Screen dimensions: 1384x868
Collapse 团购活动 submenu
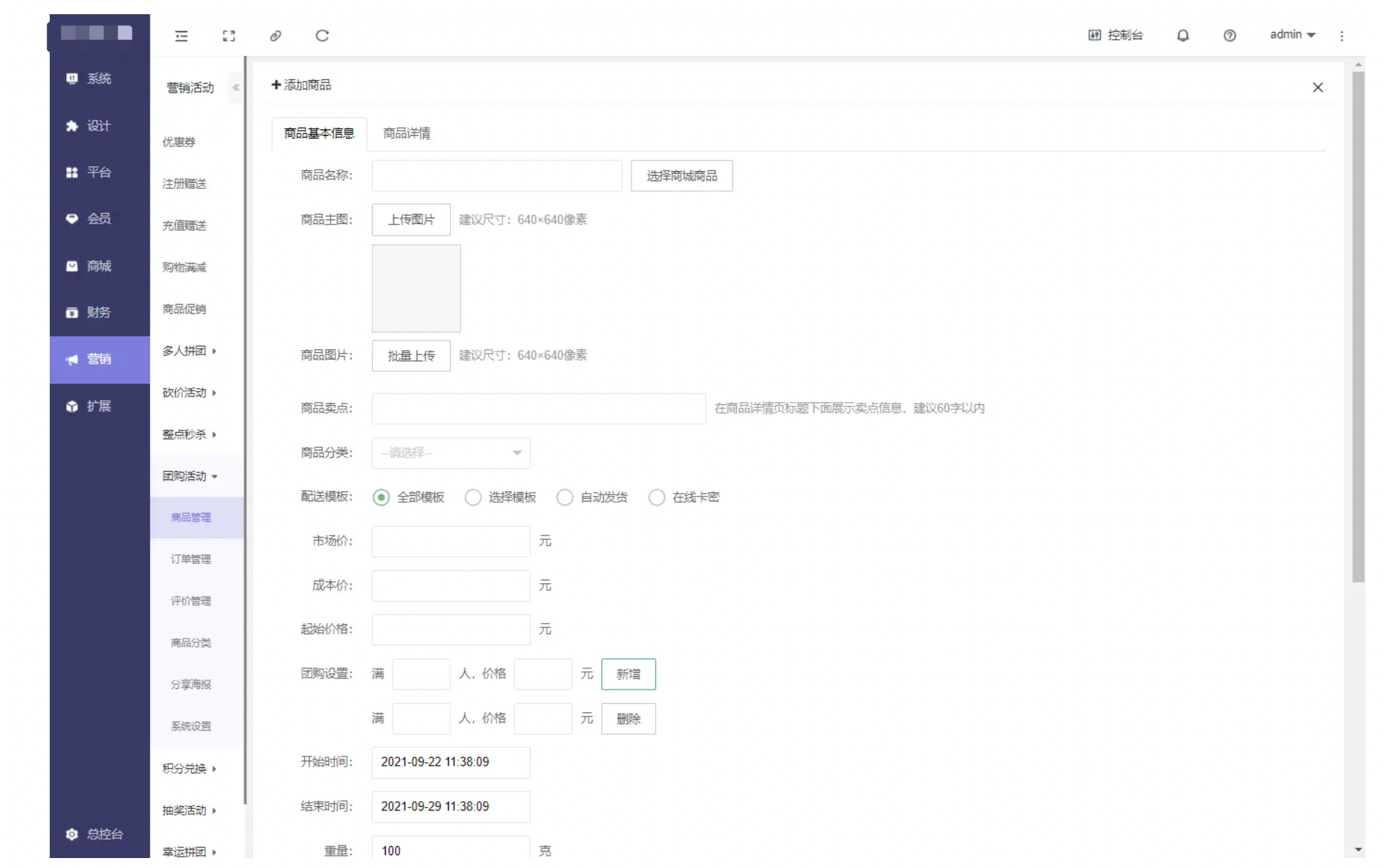point(190,476)
